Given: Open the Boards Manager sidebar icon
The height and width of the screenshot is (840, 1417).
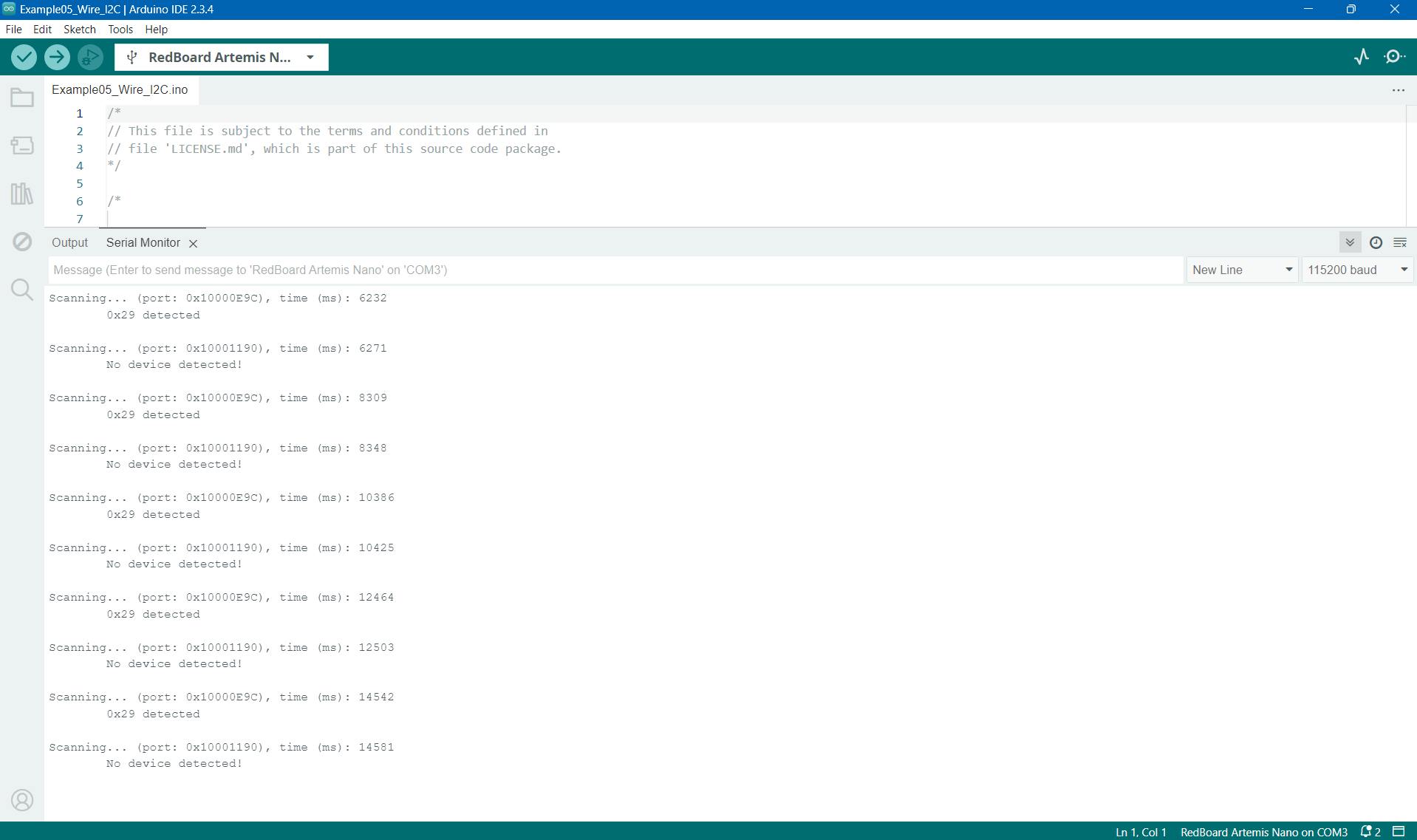Looking at the screenshot, I should pyautogui.click(x=22, y=146).
